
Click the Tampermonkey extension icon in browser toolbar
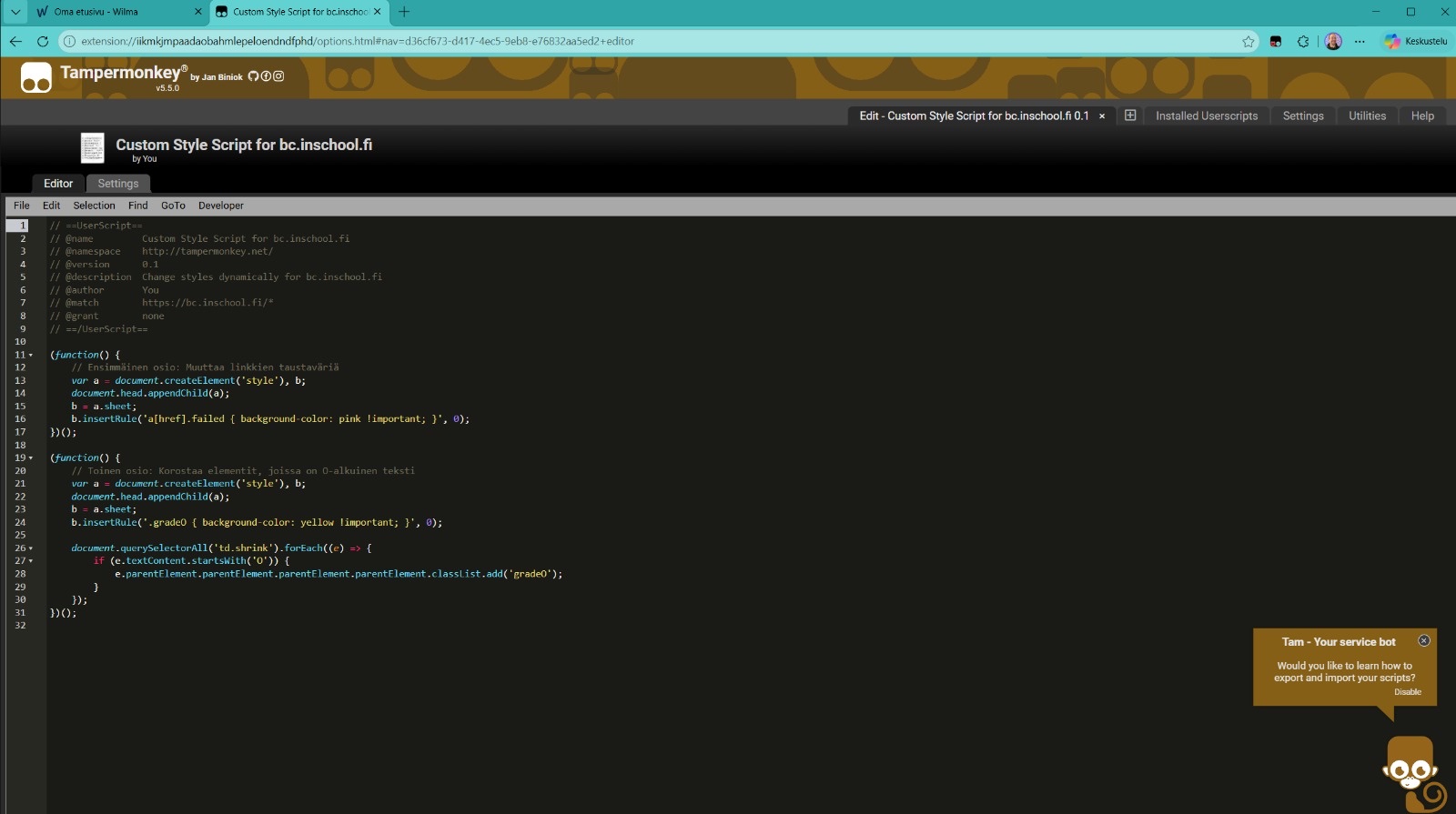1276,41
